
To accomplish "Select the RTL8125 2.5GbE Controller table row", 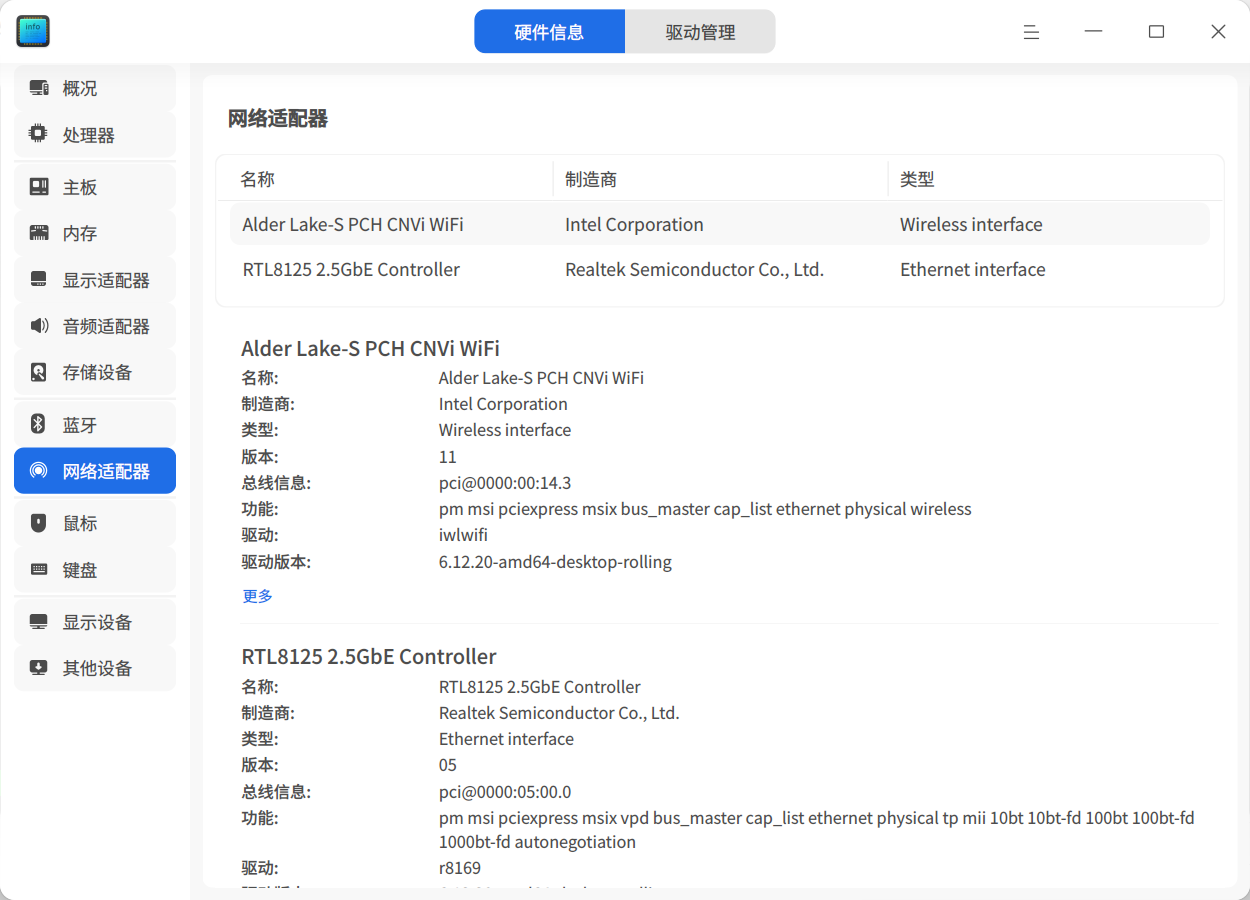I will point(719,270).
